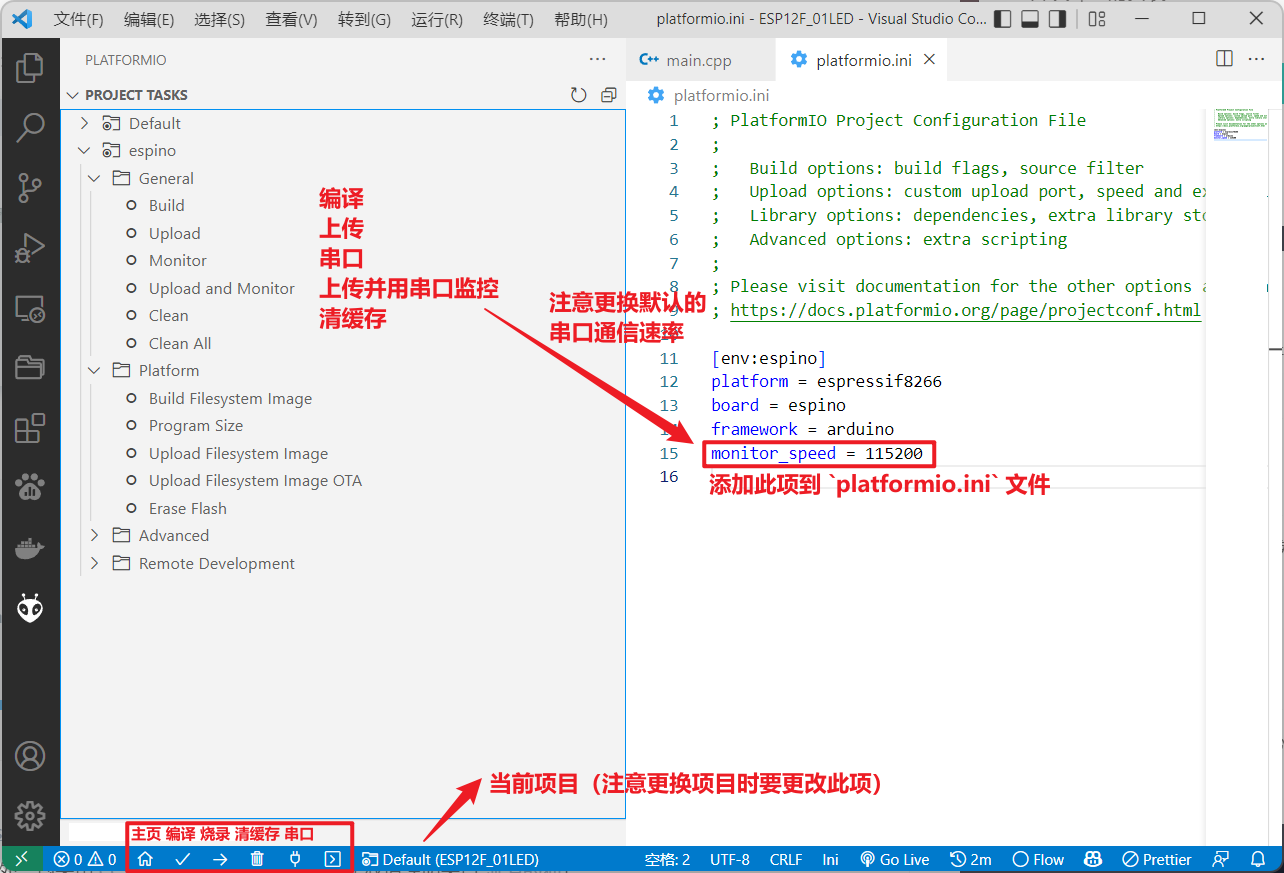Switch project environment Default (ESP12F_01LED)
This screenshot has width=1284, height=873.
[x=450, y=859]
